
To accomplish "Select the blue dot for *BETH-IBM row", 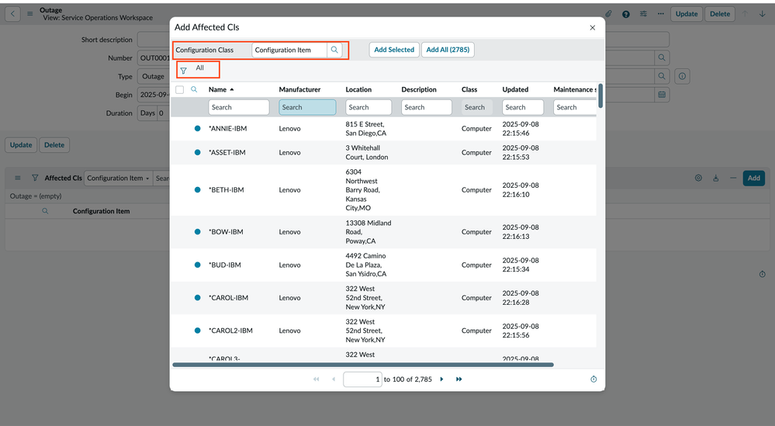I will pos(197,190).
